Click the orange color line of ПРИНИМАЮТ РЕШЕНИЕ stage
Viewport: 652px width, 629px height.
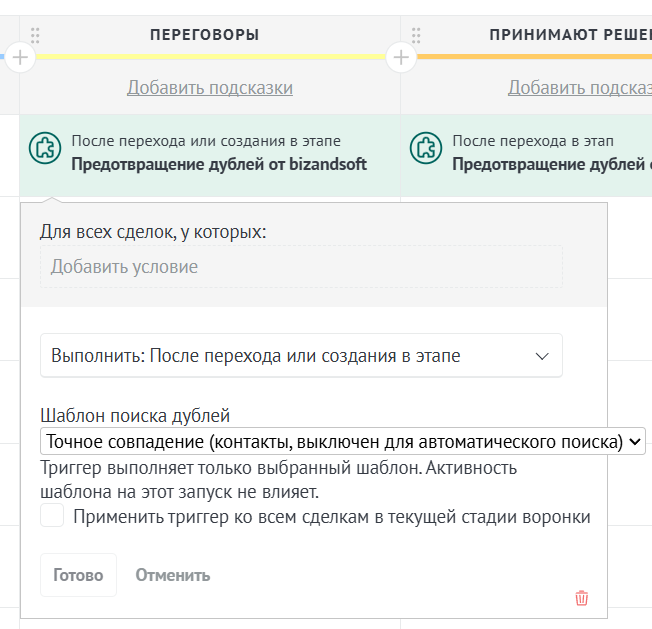coord(534,57)
